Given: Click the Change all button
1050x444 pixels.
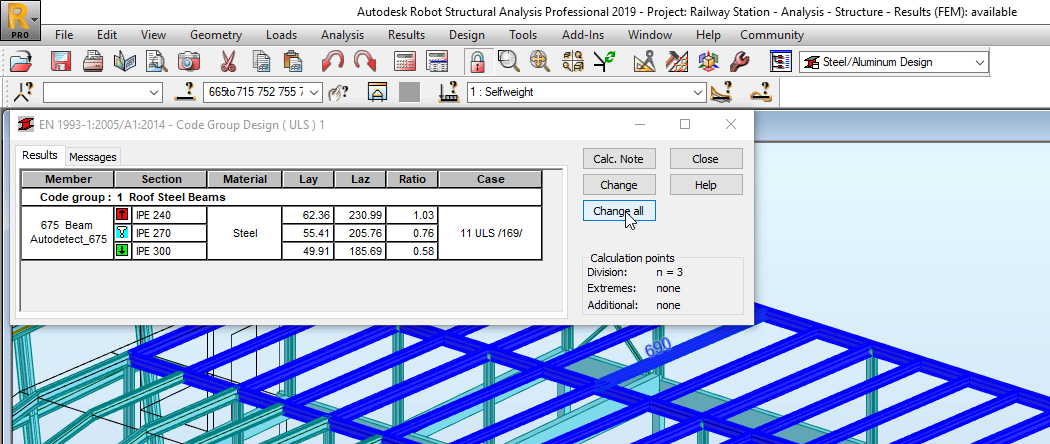Looking at the screenshot, I should click(x=619, y=211).
